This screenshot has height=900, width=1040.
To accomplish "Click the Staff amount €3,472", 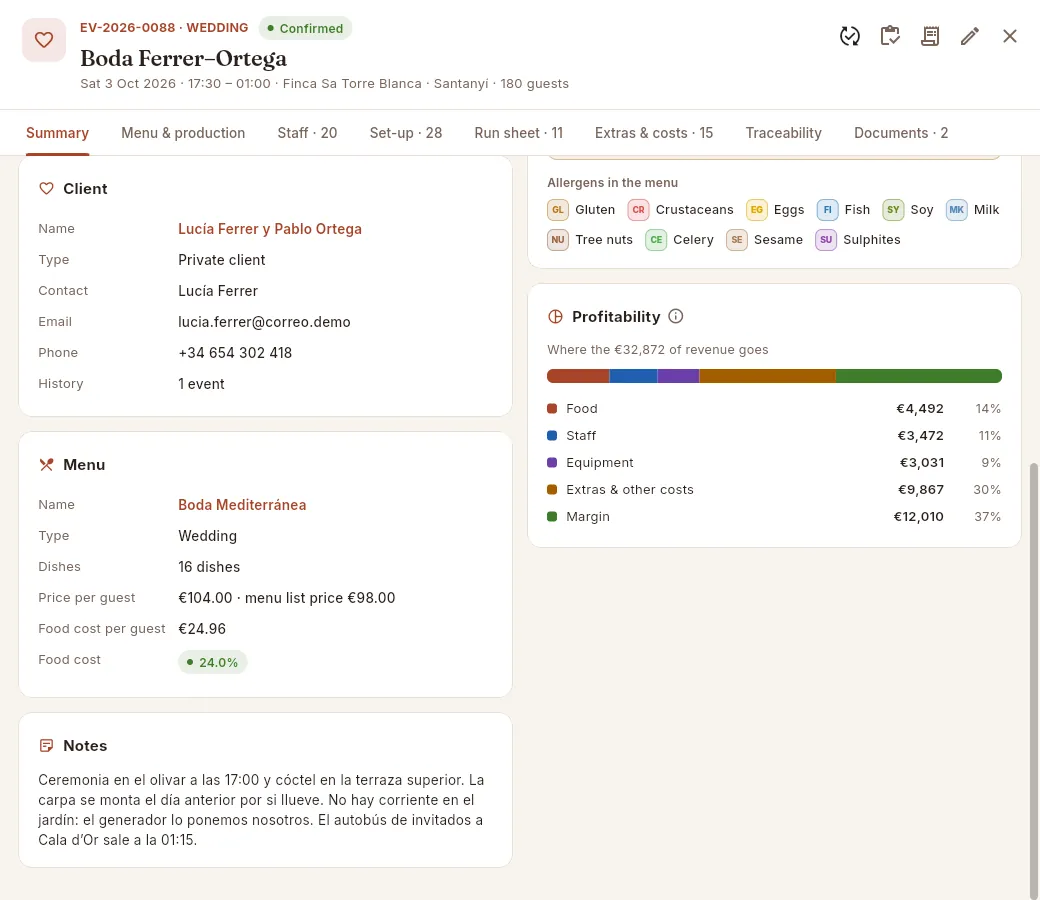I will point(921,436).
